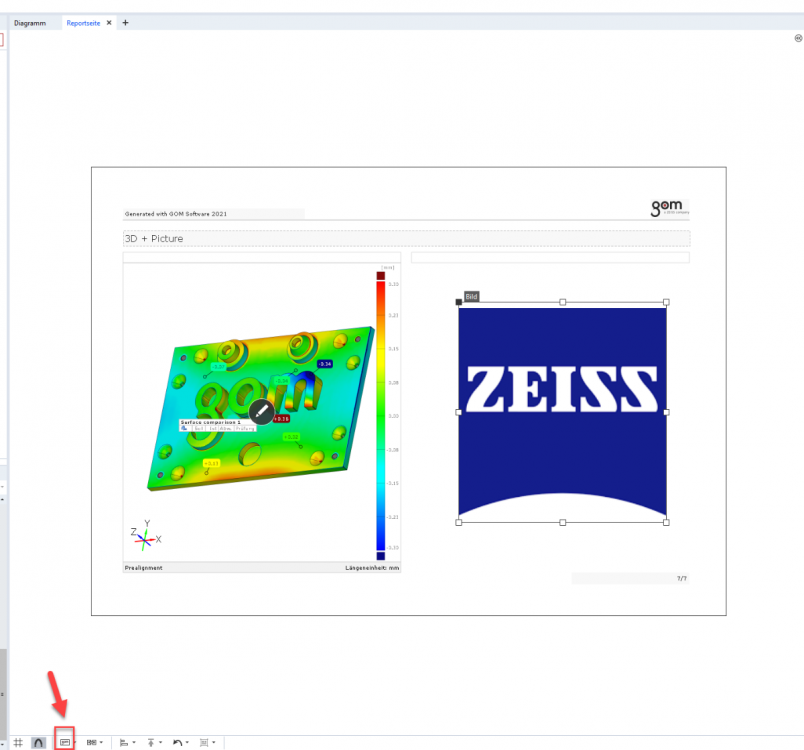Open the fit size dropdown arrow
The image size is (804, 750).
pos(214,742)
